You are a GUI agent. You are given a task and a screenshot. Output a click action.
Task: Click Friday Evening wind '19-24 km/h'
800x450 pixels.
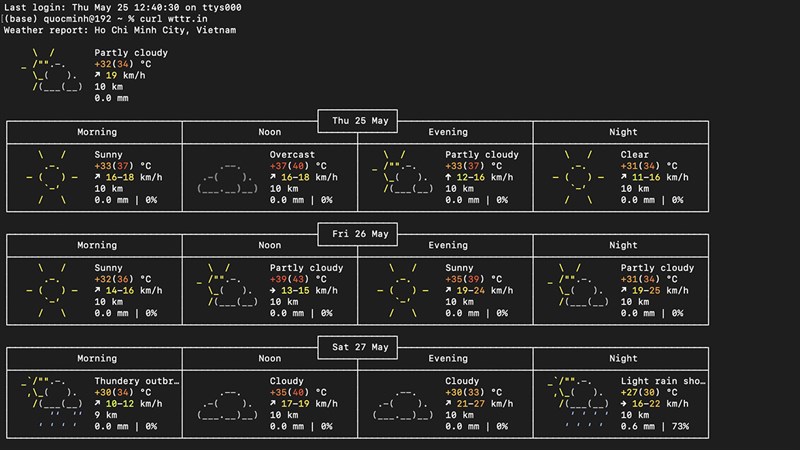pyautogui.click(x=485, y=291)
